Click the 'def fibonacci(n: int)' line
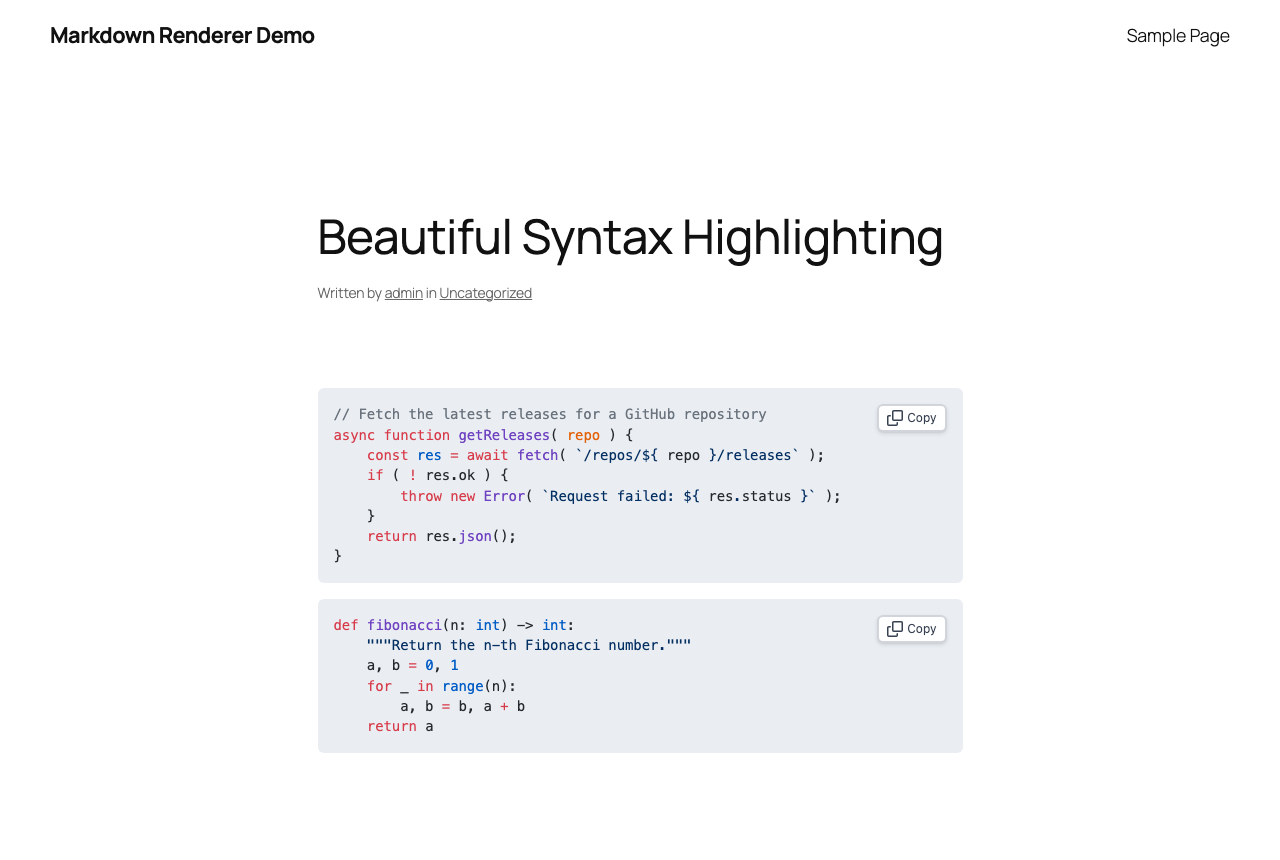The height and width of the screenshot is (860, 1280). pyautogui.click(x=455, y=625)
